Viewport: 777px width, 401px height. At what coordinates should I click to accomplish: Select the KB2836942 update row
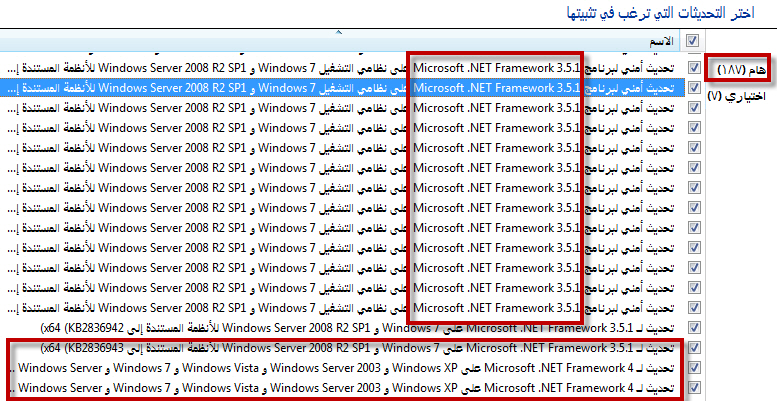(357, 328)
